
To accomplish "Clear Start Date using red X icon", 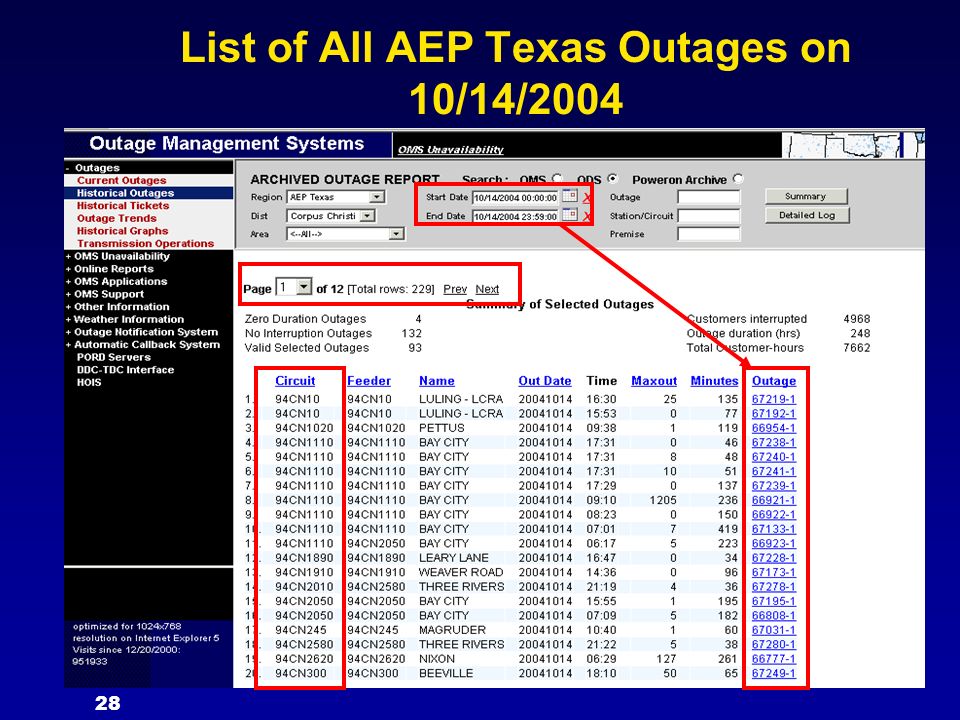I will coord(587,198).
